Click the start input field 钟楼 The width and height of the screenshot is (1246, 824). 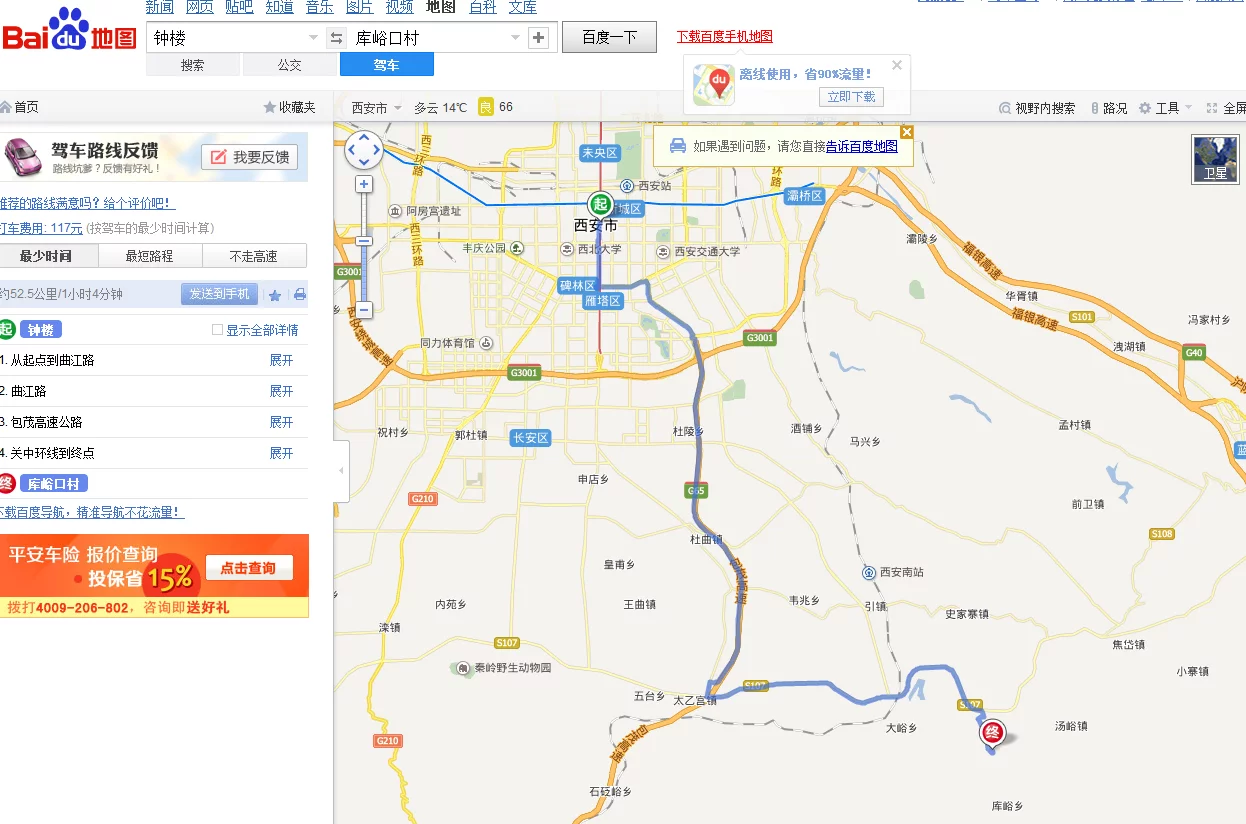pos(225,38)
